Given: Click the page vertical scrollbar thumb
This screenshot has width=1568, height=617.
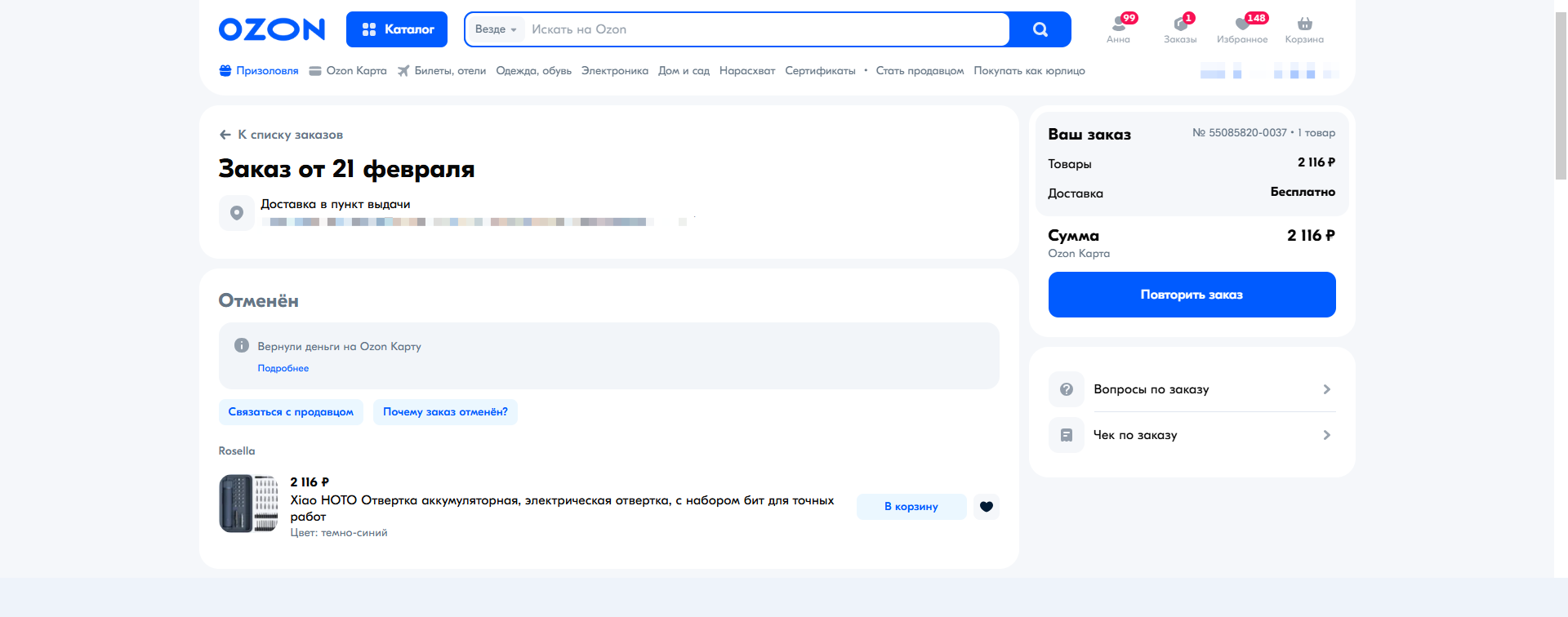Looking at the screenshot, I should pos(1561,96).
